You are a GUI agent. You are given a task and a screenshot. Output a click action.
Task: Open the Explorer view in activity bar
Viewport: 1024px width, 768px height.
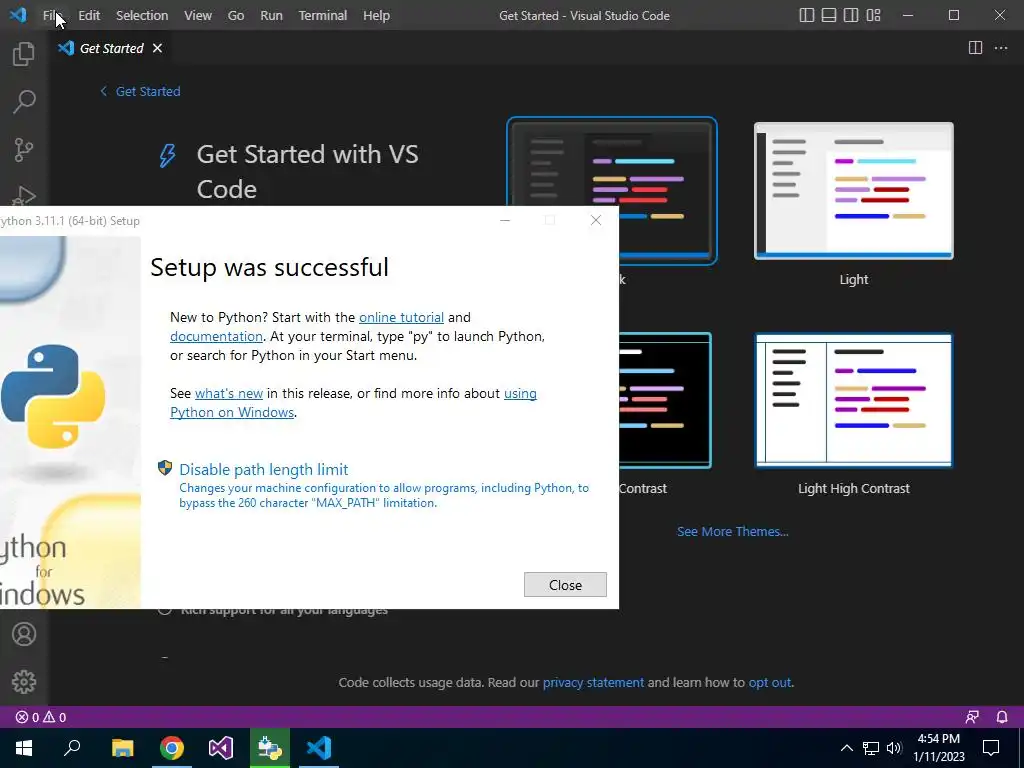[24, 54]
